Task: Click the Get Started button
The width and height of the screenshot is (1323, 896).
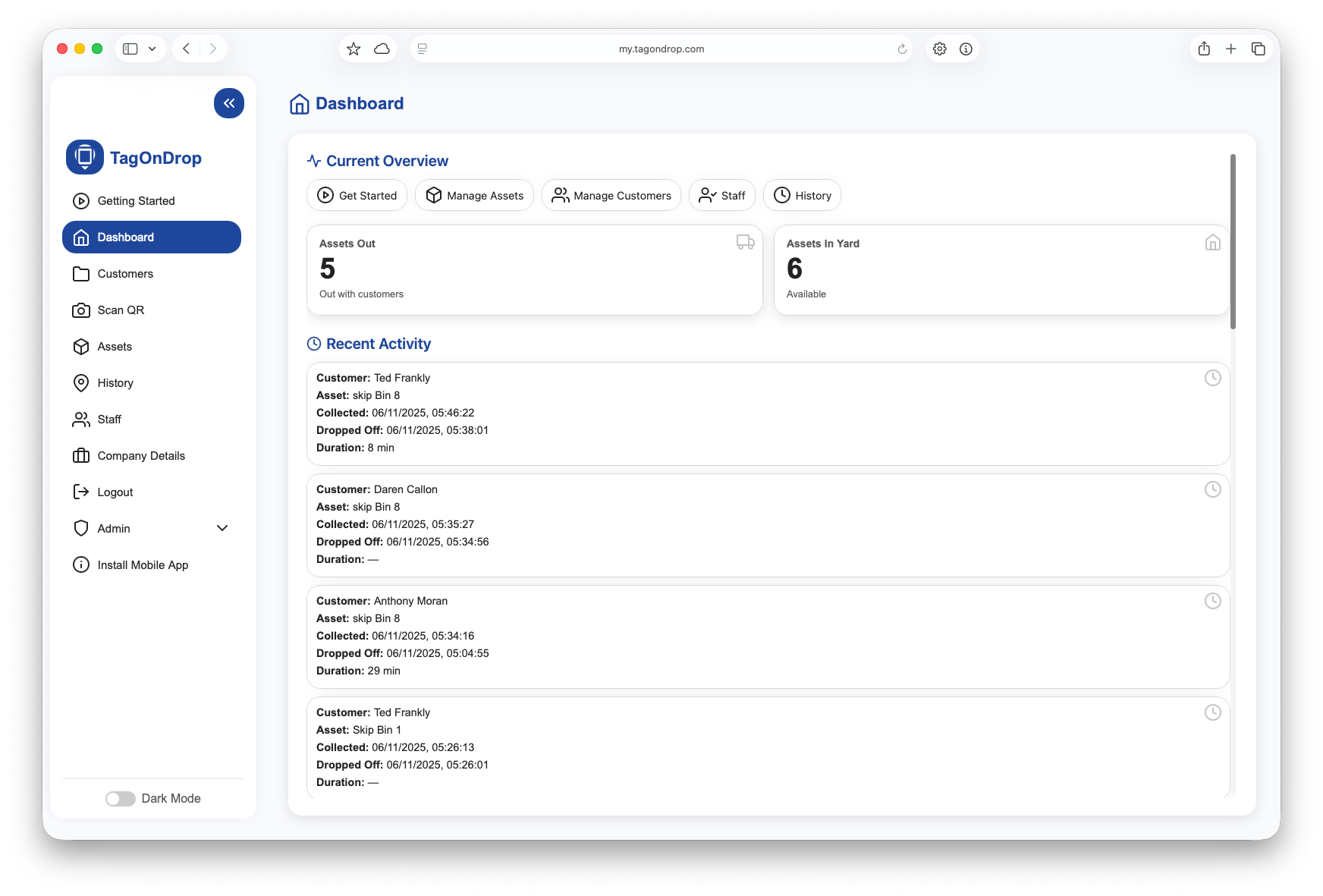Action: click(357, 195)
